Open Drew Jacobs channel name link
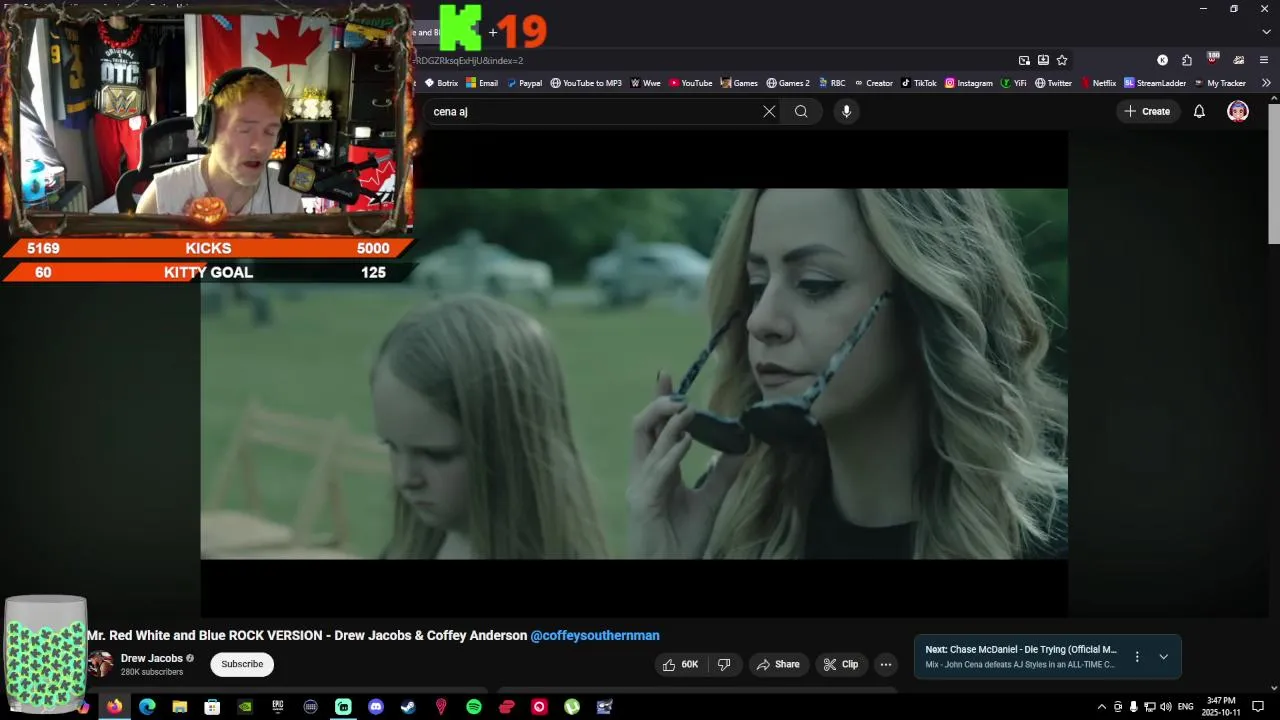 tap(151, 658)
